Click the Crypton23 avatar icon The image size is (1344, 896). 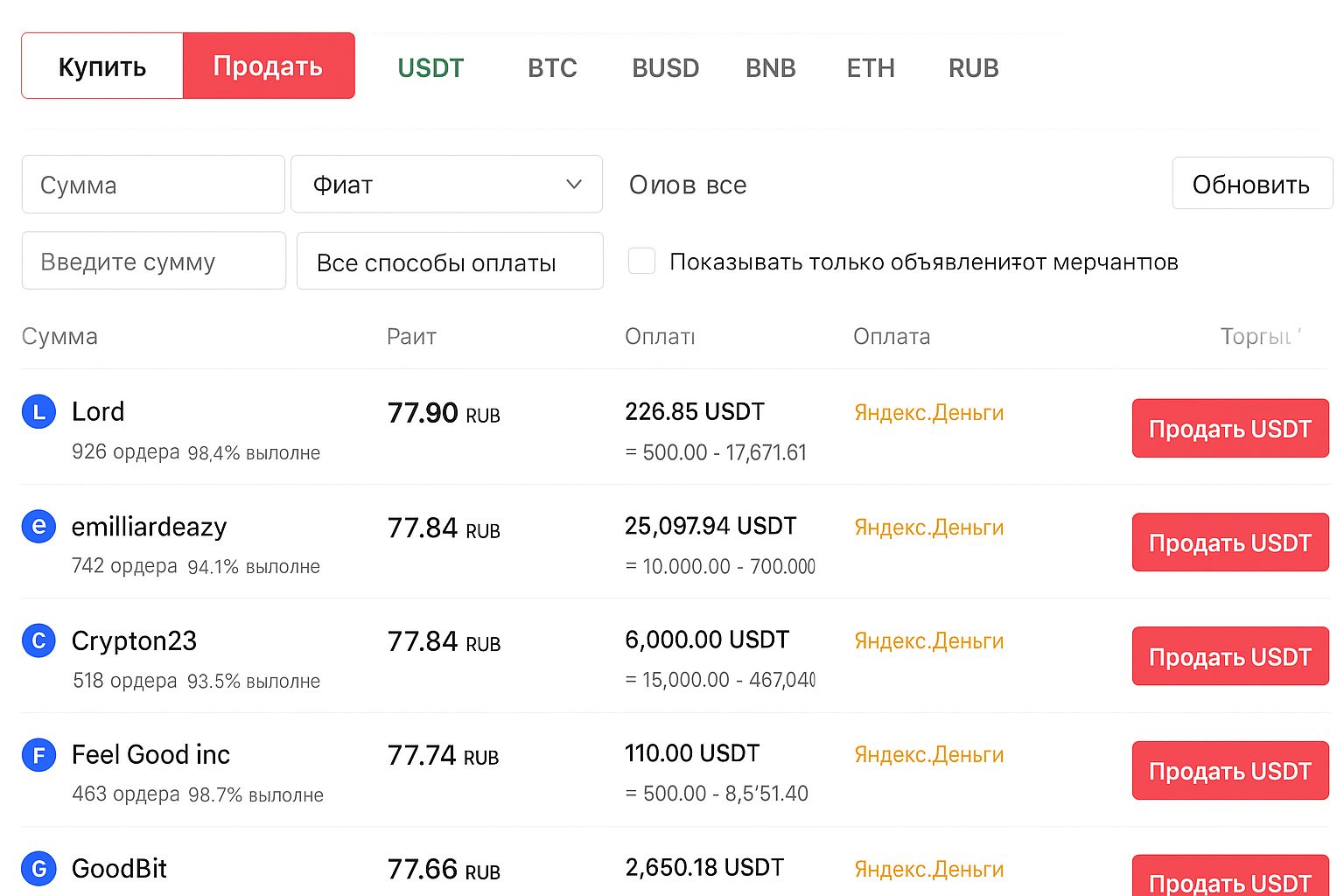click(38, 640)
